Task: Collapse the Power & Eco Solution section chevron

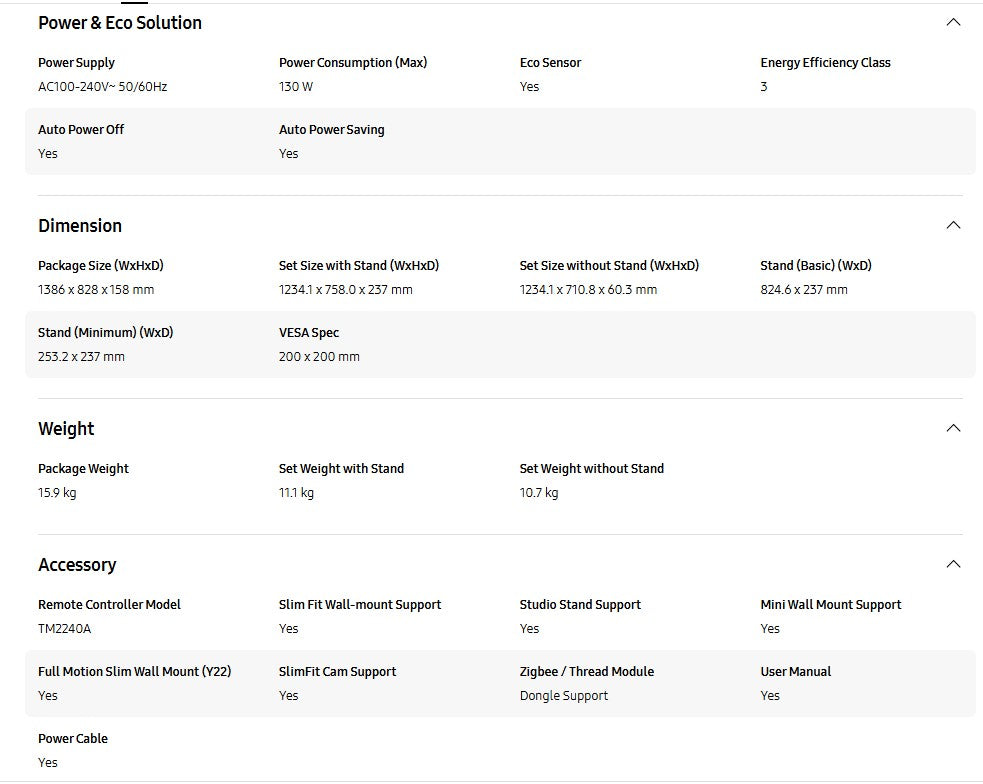Action: coord(953,22)
